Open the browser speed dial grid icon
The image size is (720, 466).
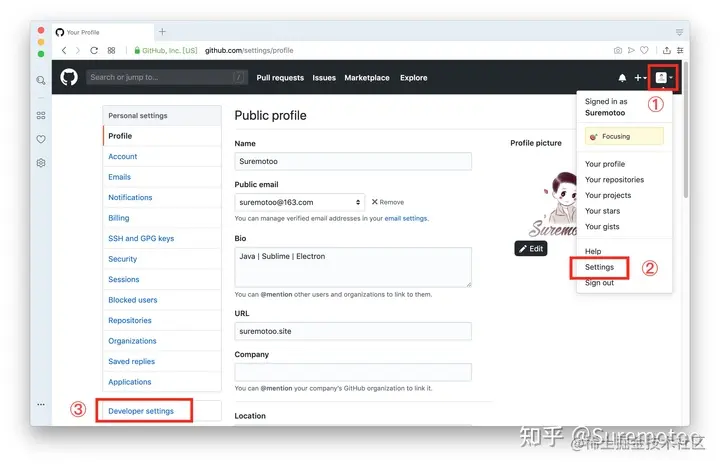(111, 50)
